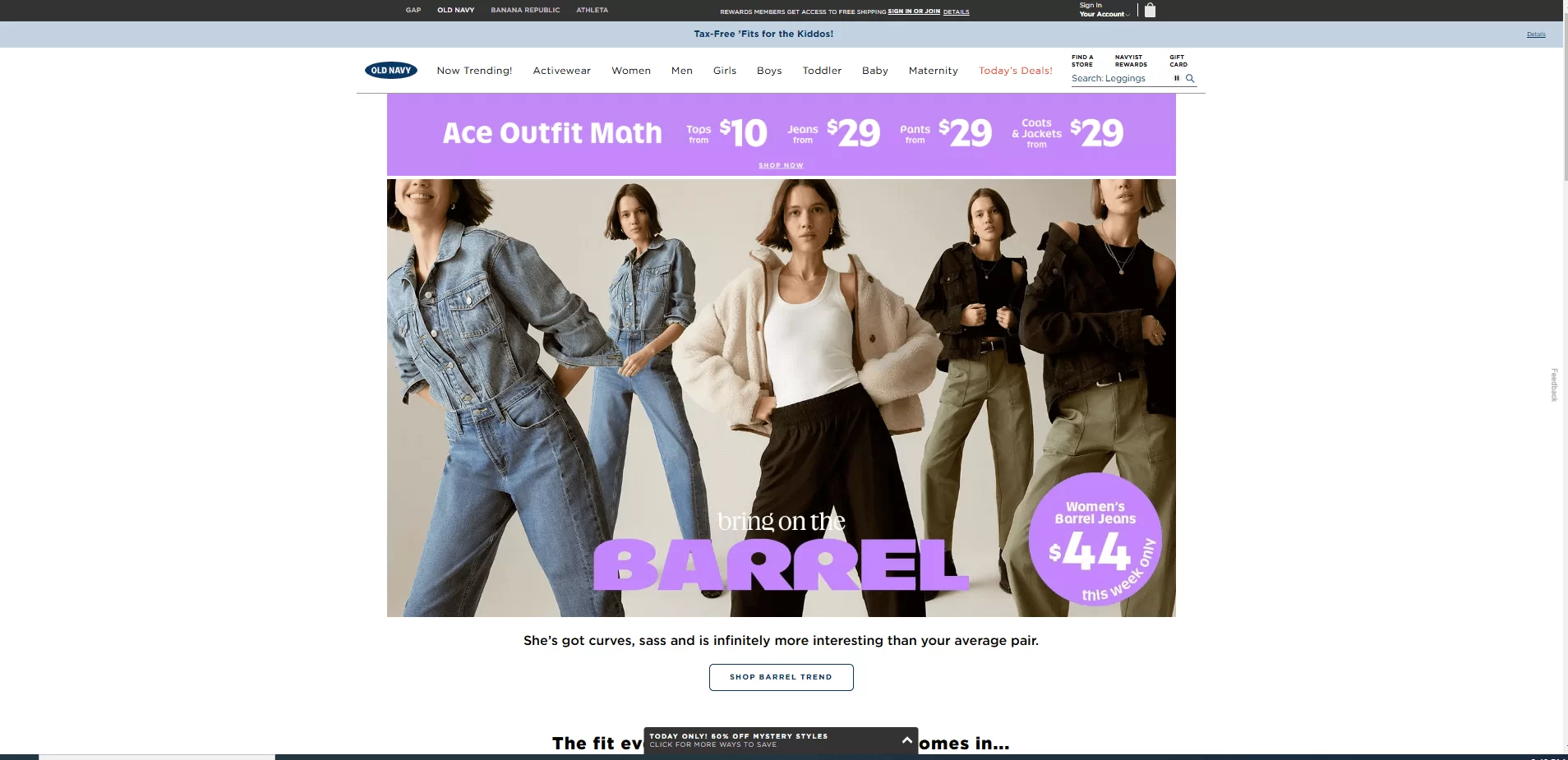Switch to the Athleta brand tab
This screenshot has height=760, width=1568.
[x=592, y=10]
